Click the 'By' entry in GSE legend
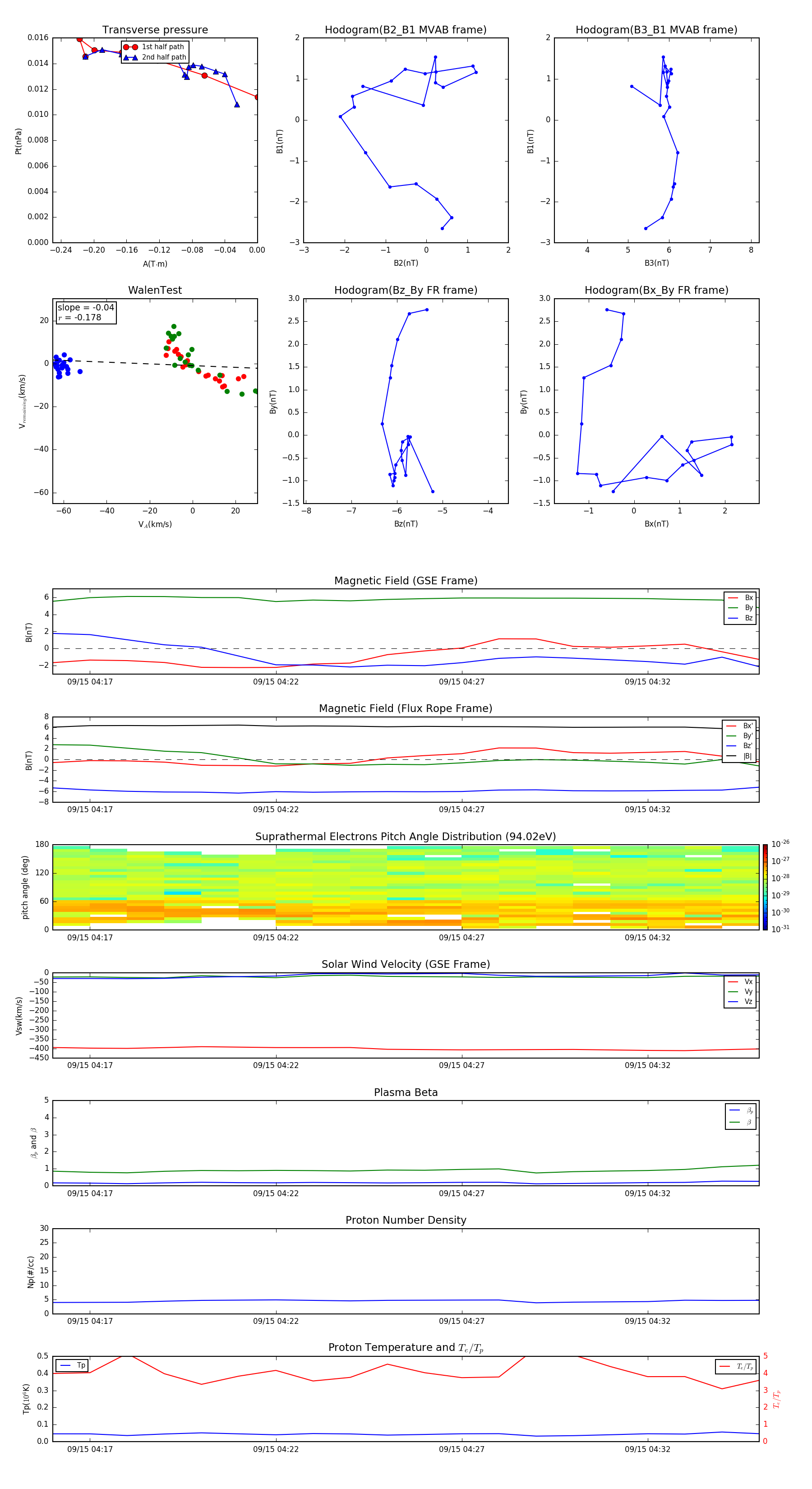812x1489 pixels. [x=740, y=608]
